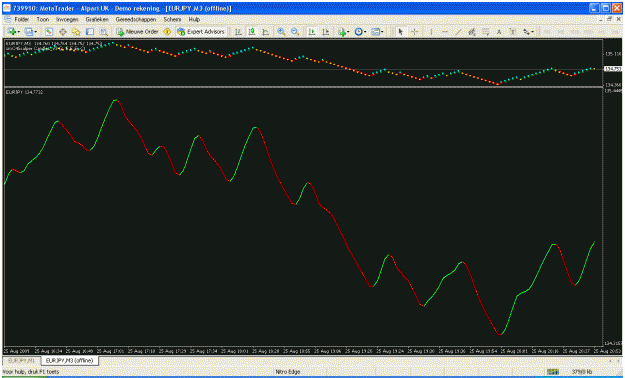Expand the templates dropdown arrow
This screenshot has height=378, width=625.
click(382, 32)
